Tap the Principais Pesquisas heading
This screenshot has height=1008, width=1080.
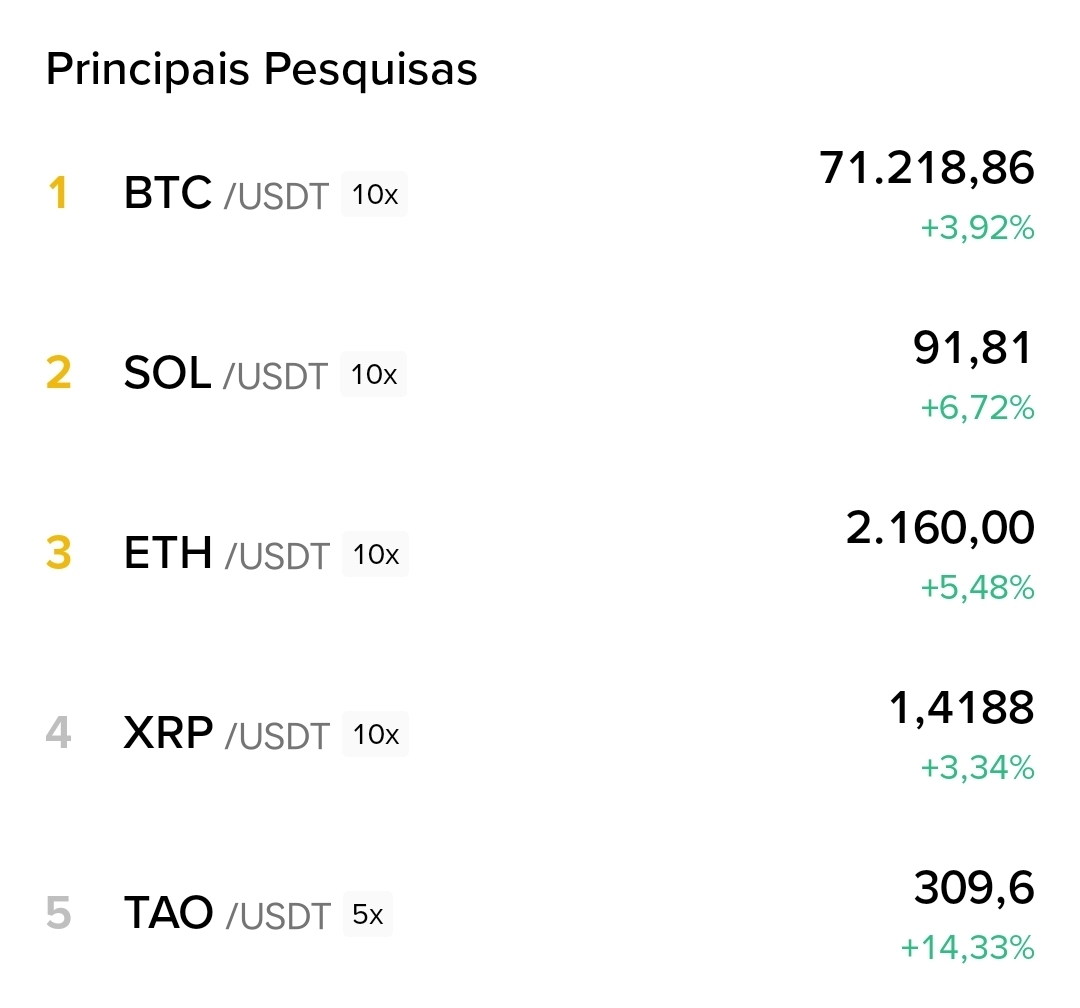262,69
